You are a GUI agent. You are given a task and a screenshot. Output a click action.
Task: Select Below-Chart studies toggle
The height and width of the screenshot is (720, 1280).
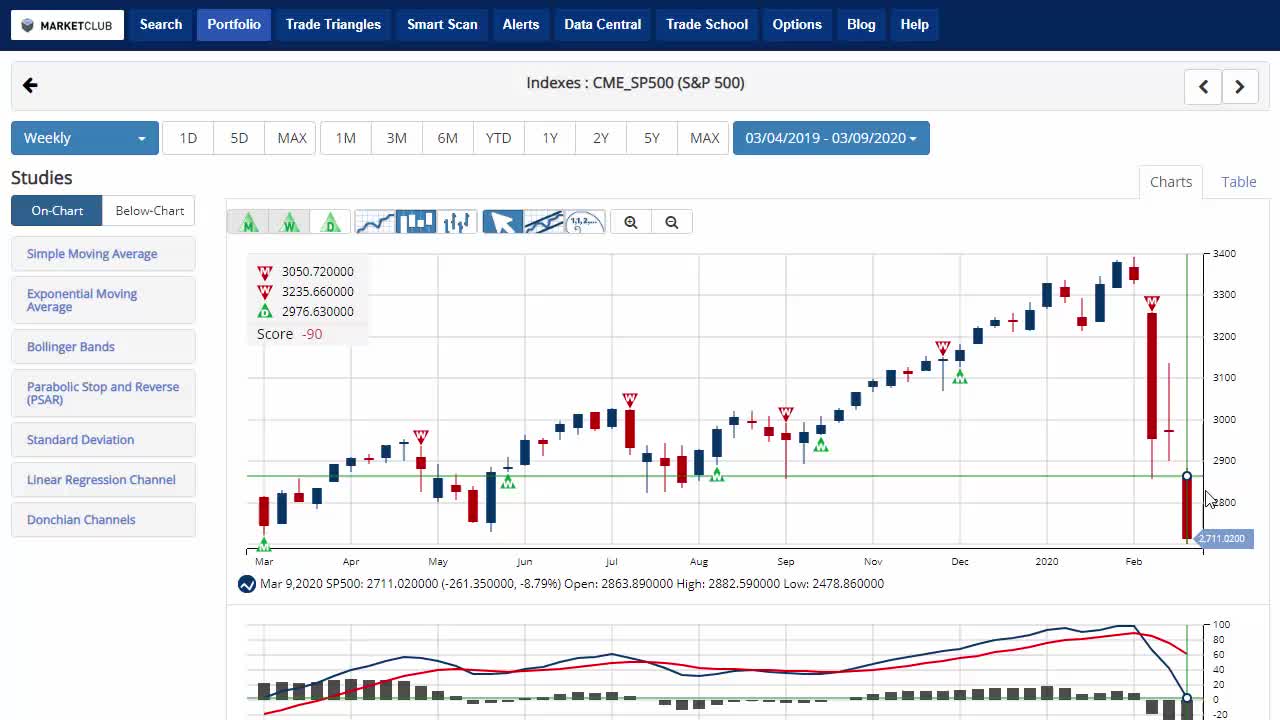click(149, 211)
